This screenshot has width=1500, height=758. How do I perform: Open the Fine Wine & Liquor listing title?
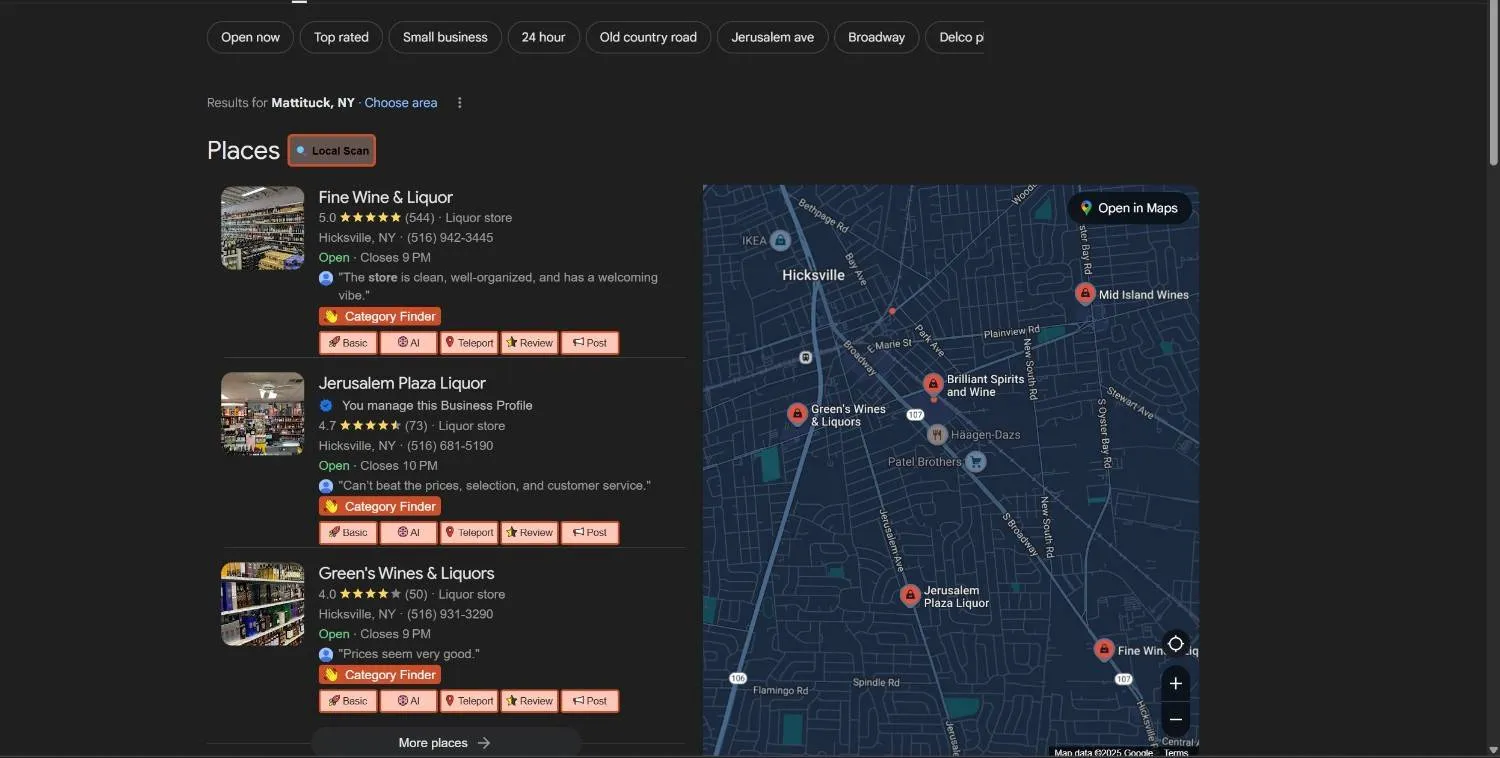[x=386, y=197]
